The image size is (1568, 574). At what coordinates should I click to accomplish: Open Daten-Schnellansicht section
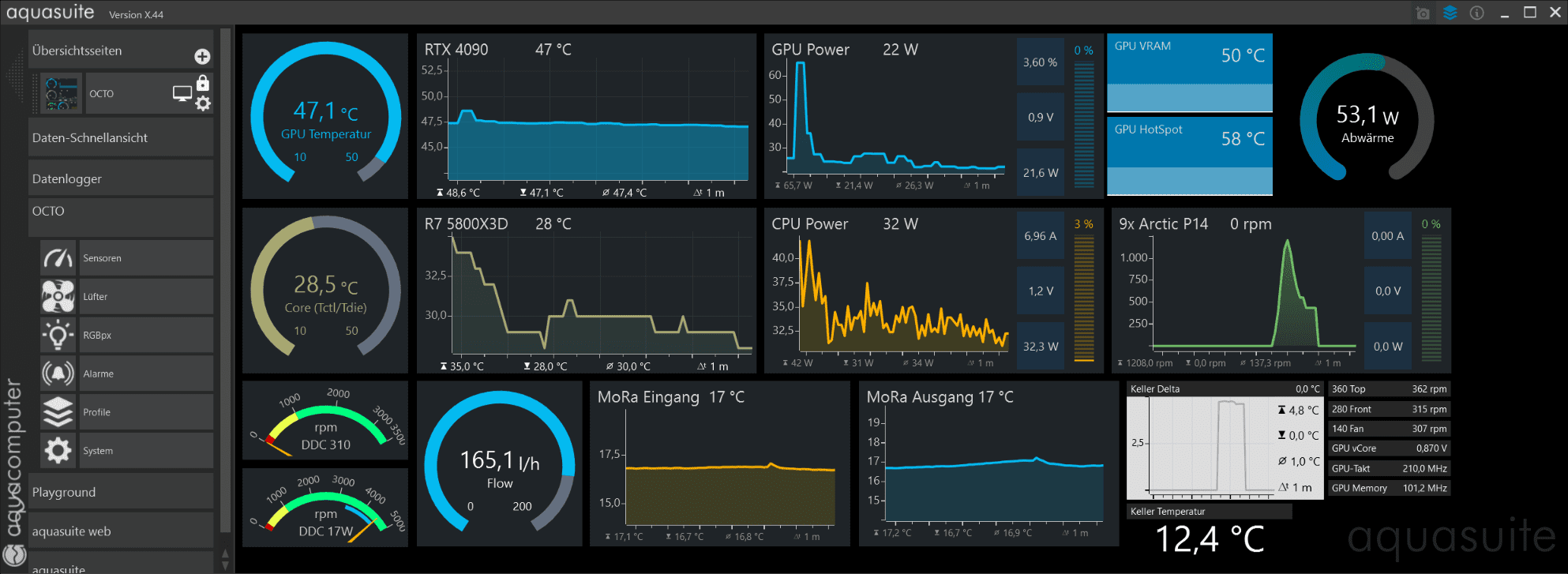point(121,137)
